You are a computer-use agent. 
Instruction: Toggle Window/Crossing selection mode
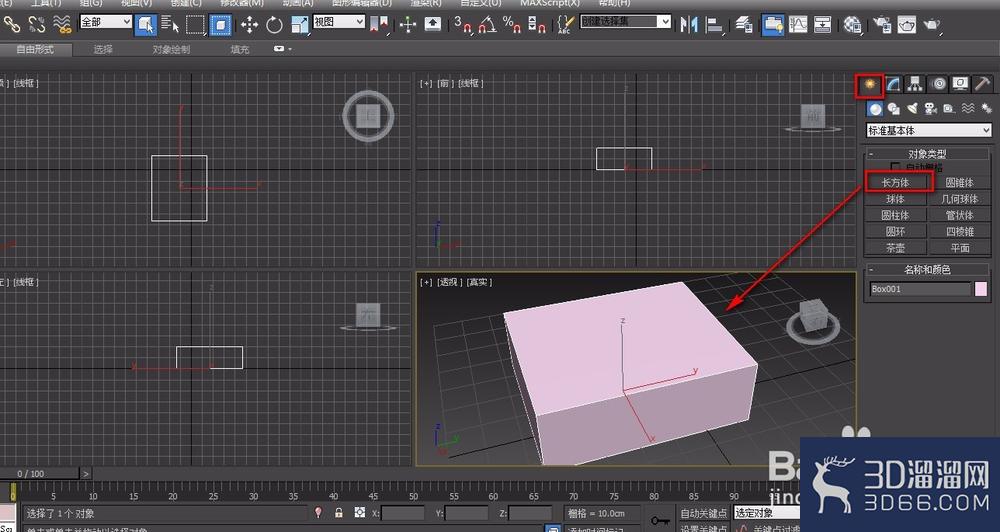tap(221, 25)
